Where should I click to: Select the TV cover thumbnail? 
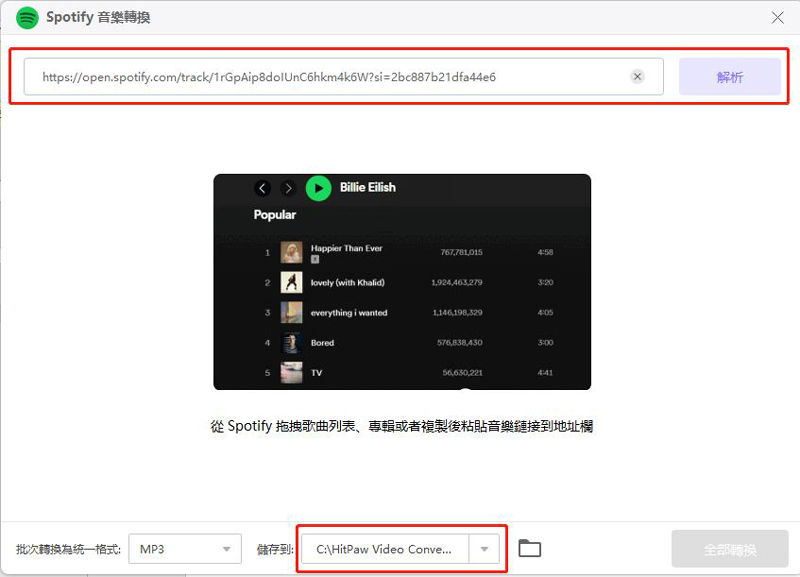[x=291, y=372]
